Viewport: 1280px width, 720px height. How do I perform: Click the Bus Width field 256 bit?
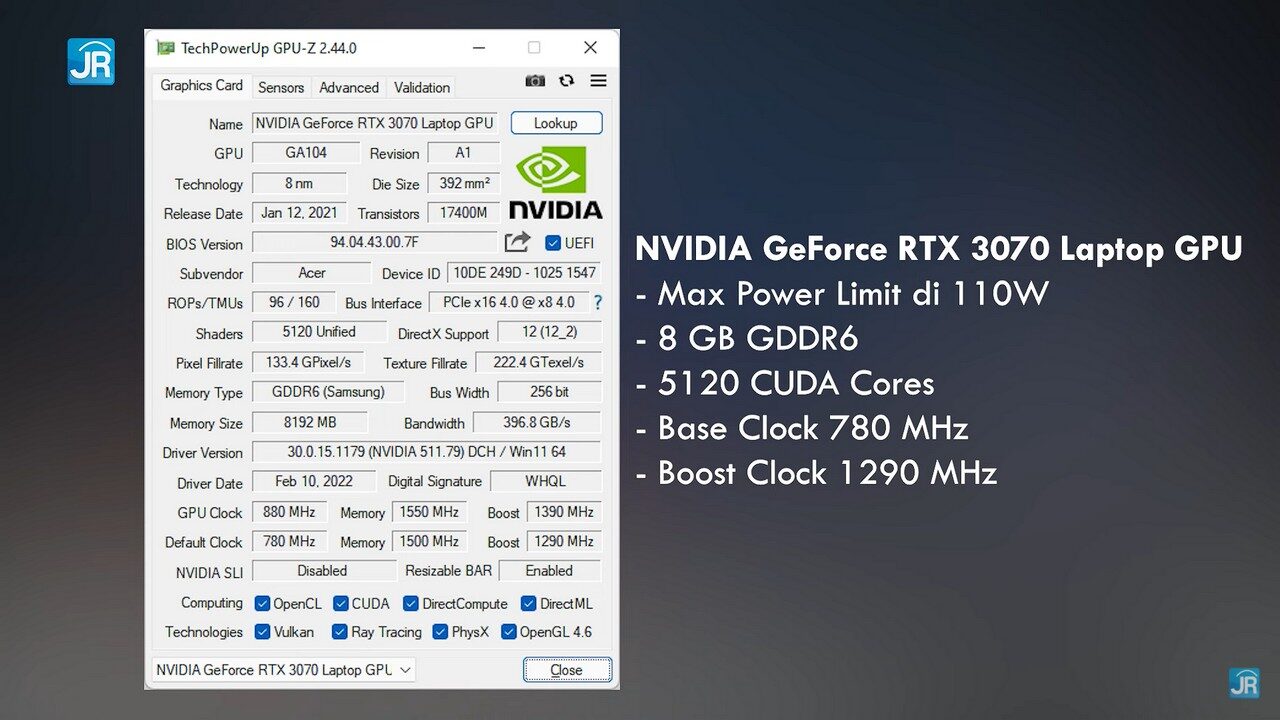tap(550, 392)
